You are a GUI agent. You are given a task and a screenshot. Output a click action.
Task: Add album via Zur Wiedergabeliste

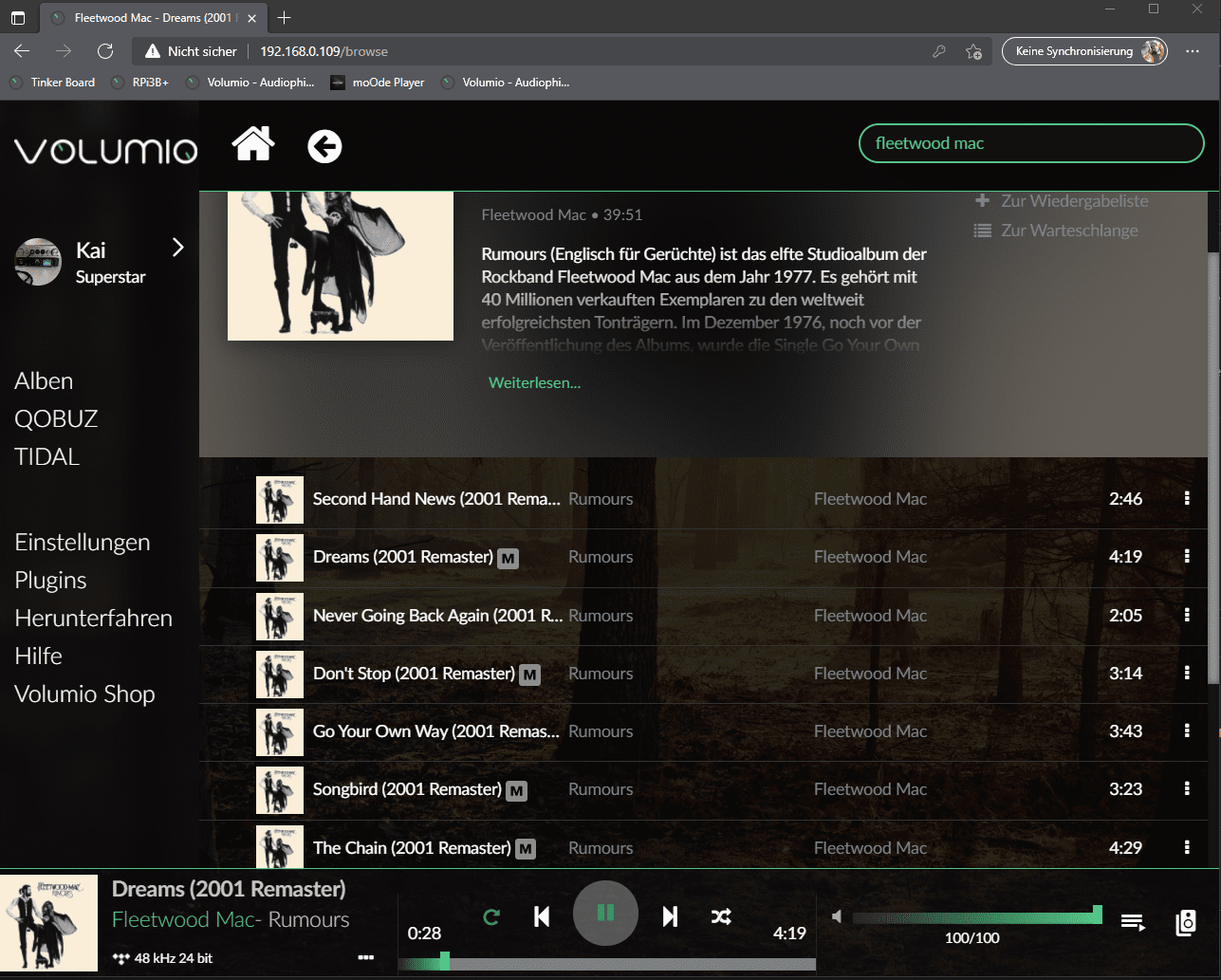tap(1061, 201)
